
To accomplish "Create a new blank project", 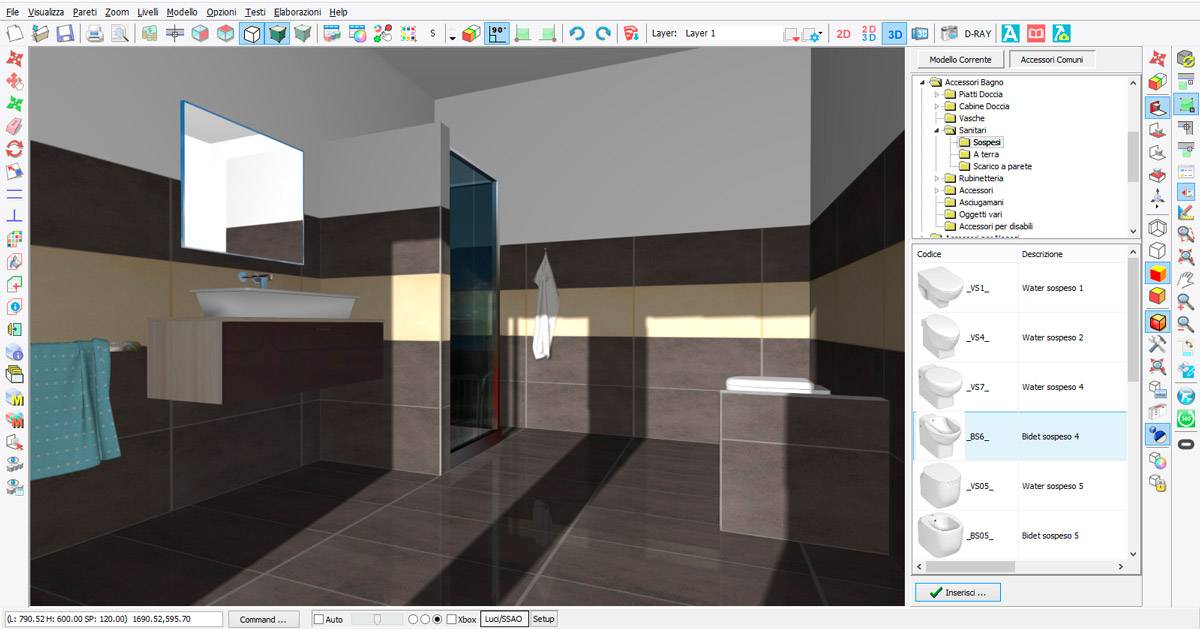I will pos(15,33).
